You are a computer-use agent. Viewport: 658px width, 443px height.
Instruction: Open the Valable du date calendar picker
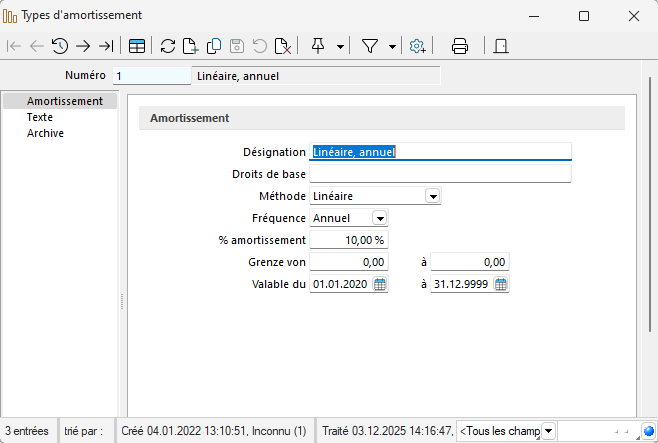click(x=380, y=284)
